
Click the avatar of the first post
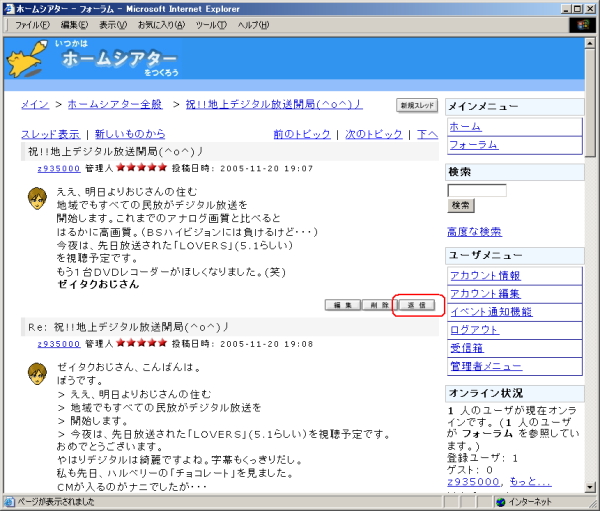pos(37,198)
